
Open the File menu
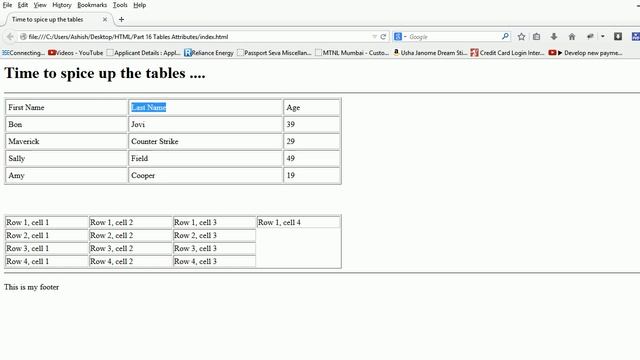[x=7, y=5]
